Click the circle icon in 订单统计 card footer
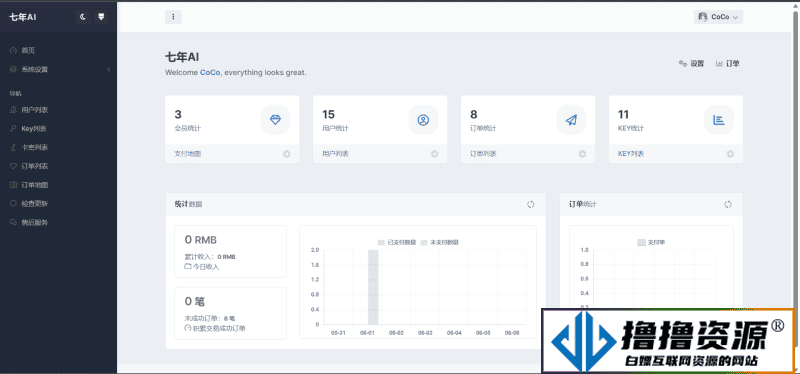 click(582, 154)
